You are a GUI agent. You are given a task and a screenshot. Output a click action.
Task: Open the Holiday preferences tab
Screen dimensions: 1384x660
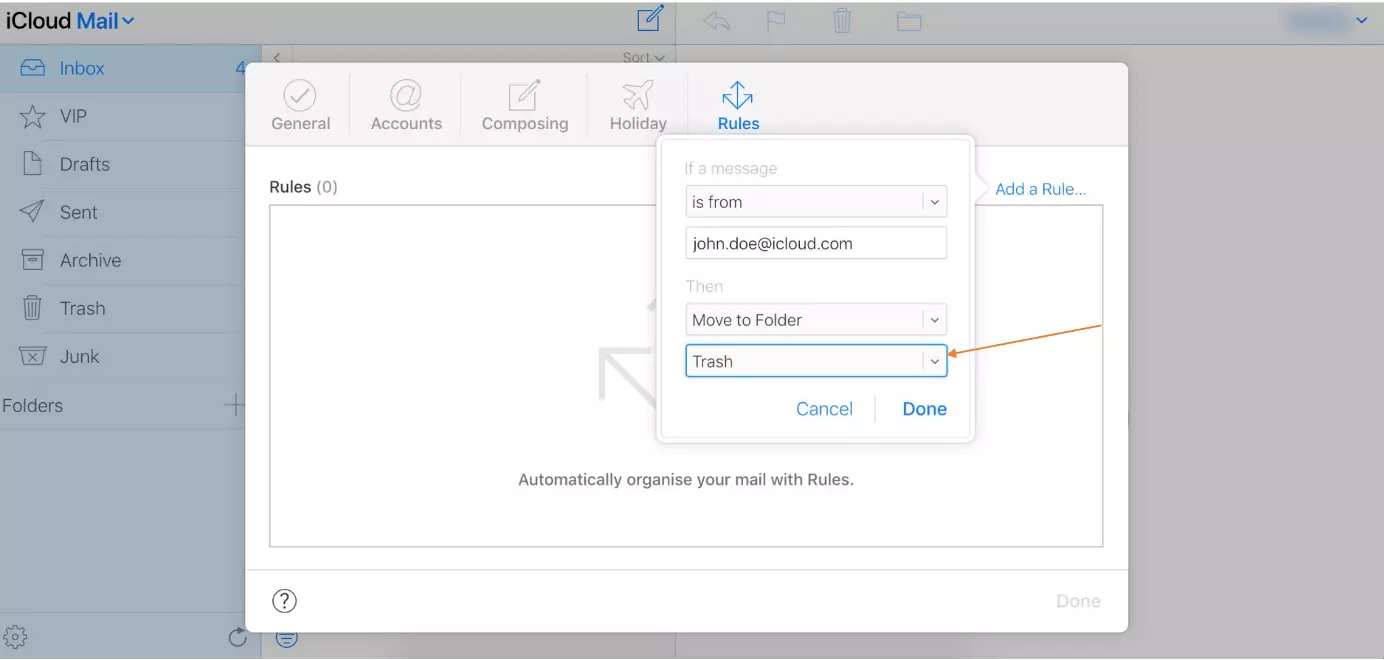(x=638, y=106)
